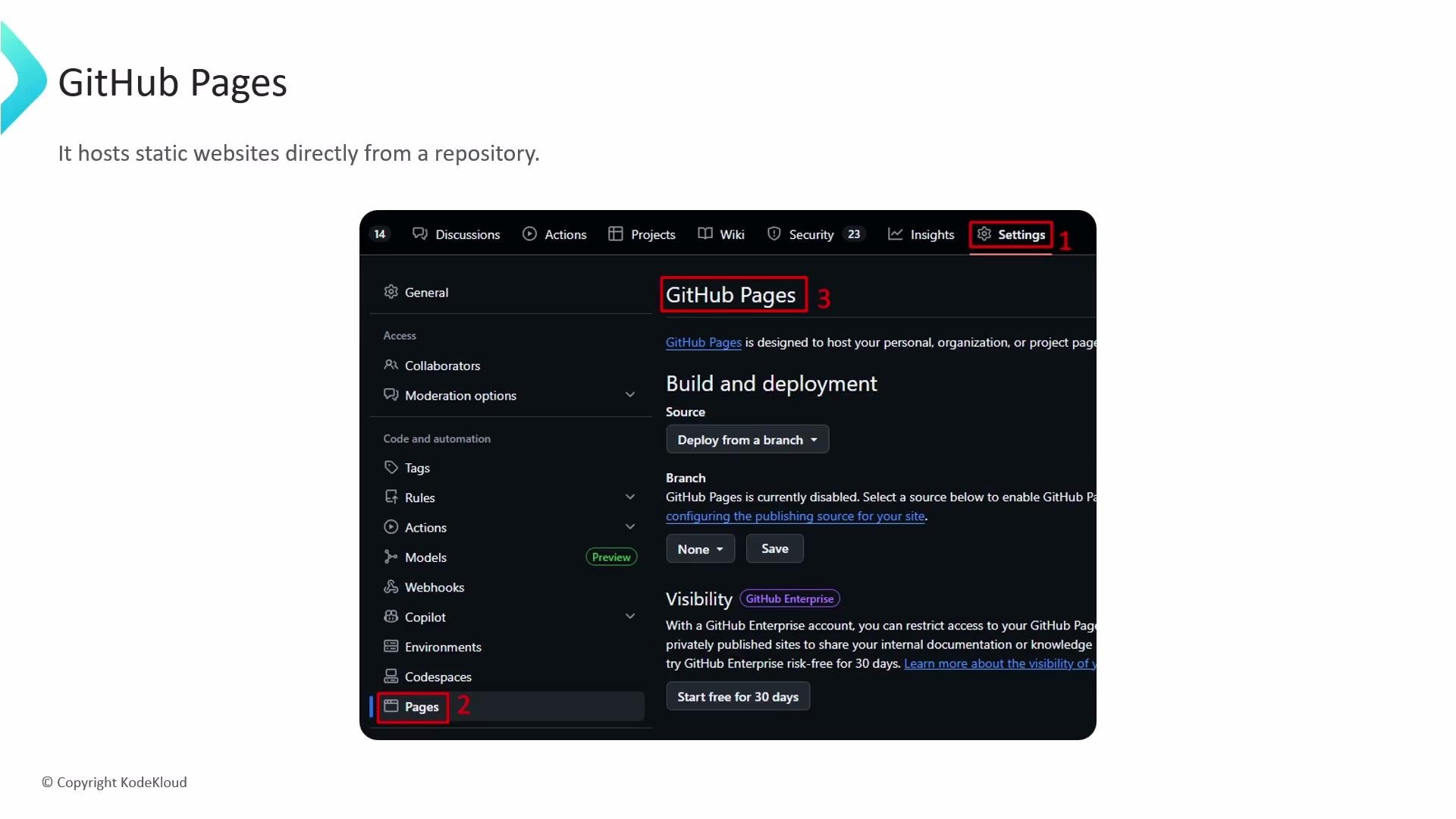Open the Wiki tab
This screenshot has height=819, width=1456.
point(721,234)
